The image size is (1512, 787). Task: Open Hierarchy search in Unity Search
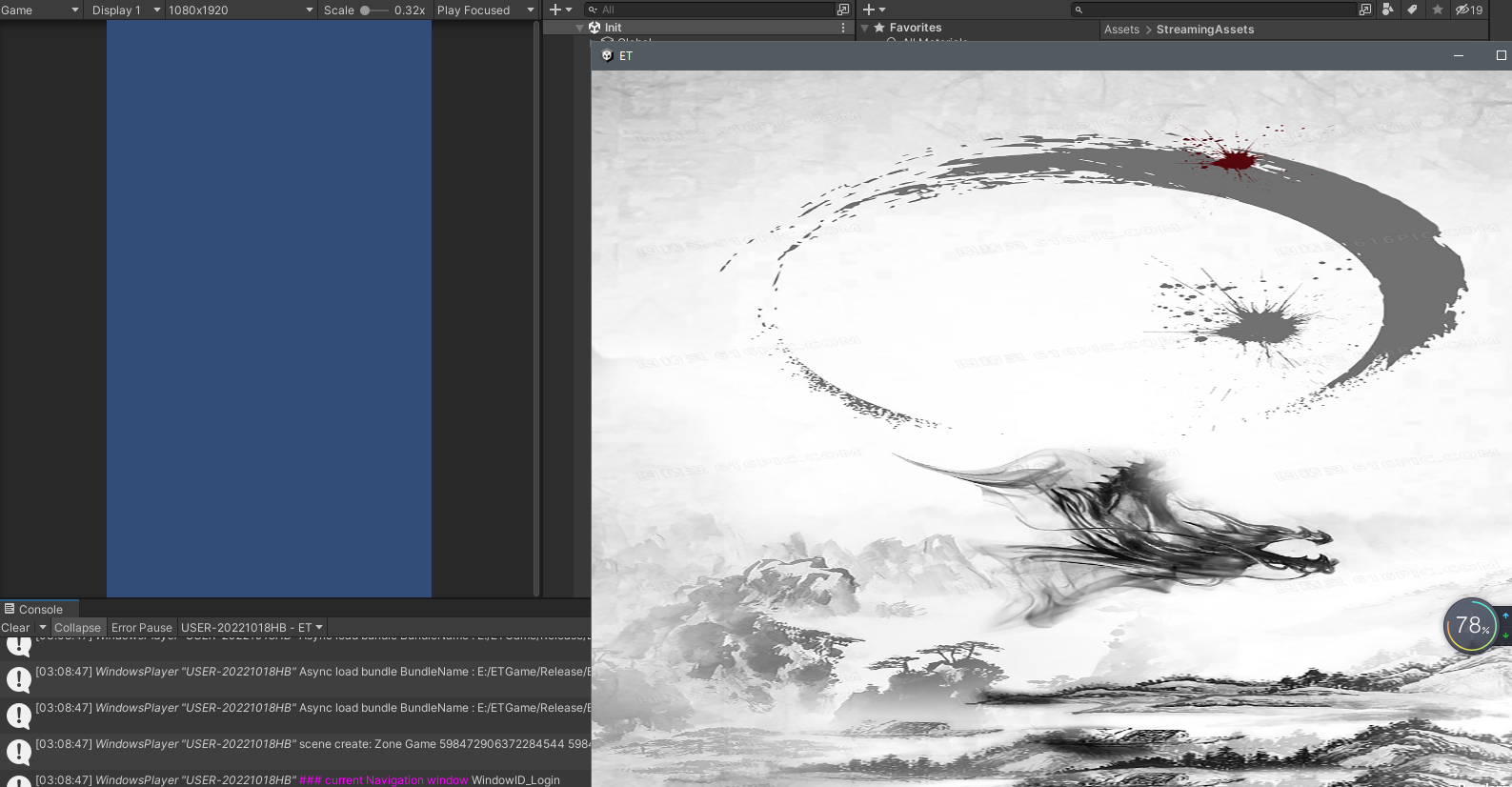coord(843,10)
